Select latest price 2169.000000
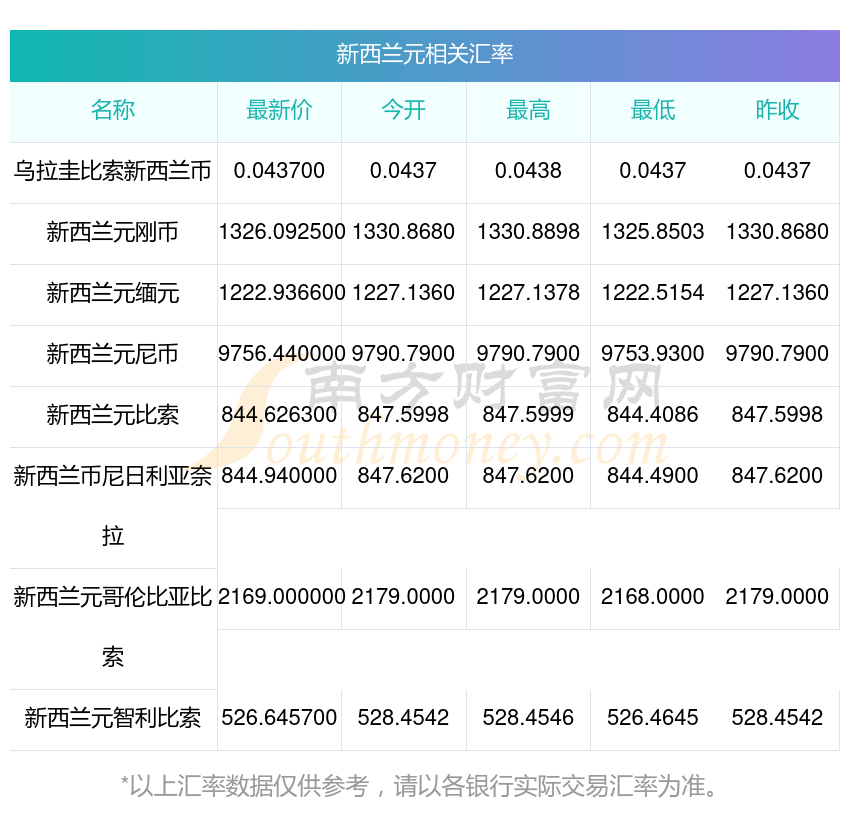Screen dimensions: 850x817 (282, 597)
